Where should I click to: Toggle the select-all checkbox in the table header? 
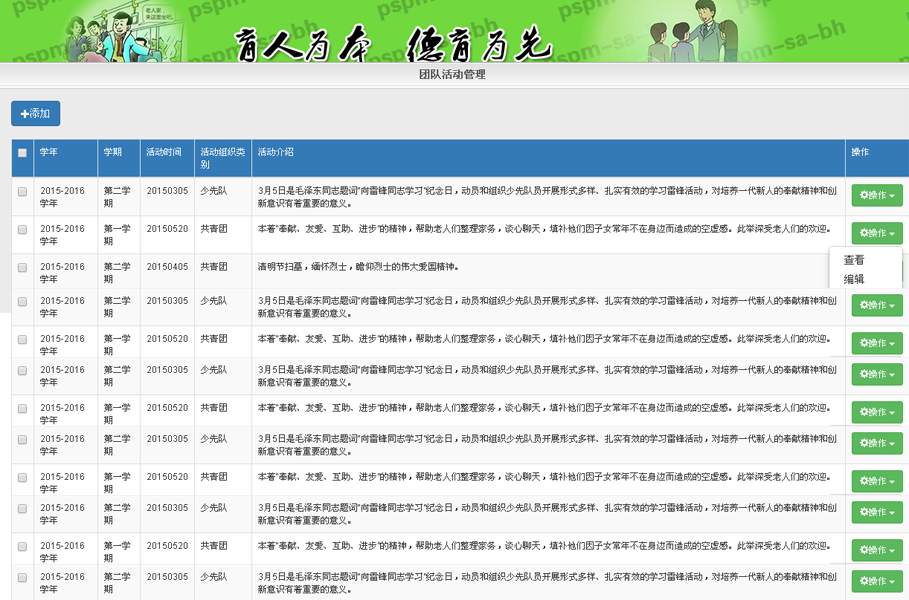tap(22, 151)
